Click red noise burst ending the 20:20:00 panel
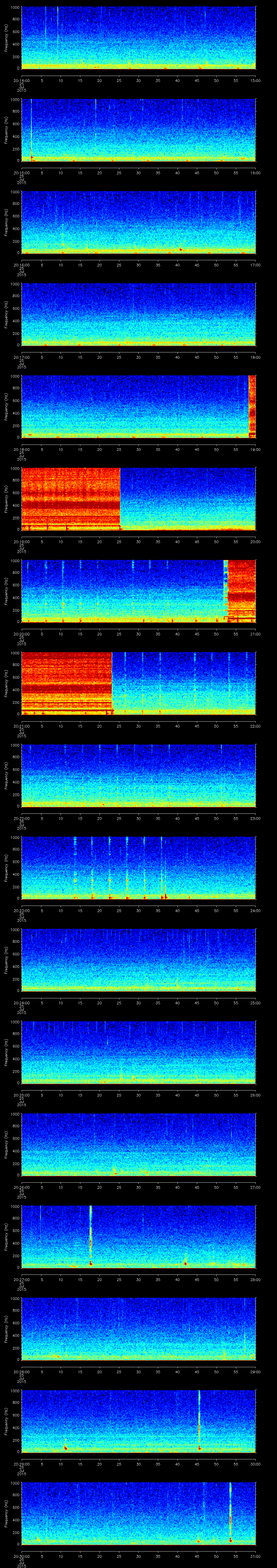Viewport: 277px width, 1568px height. pyautogui.click(x=240, y=590)
